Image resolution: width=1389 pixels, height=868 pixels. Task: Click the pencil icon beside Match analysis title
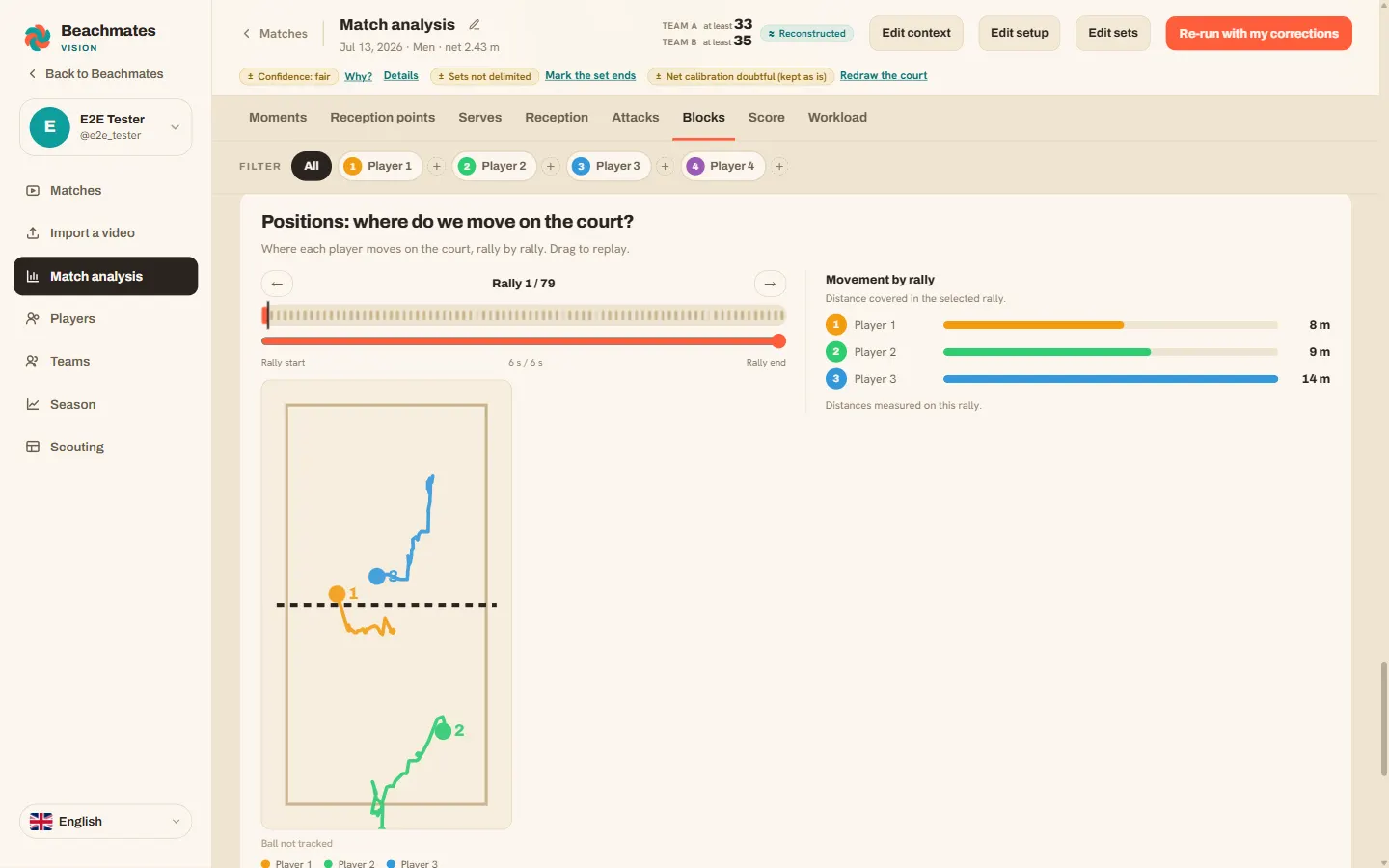coord(474,25)
